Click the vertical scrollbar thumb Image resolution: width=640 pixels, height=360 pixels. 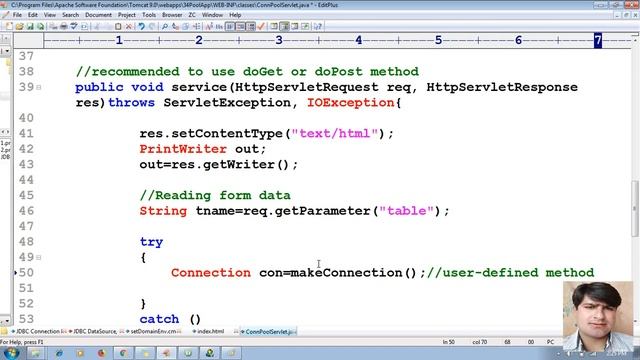(635, 208)
